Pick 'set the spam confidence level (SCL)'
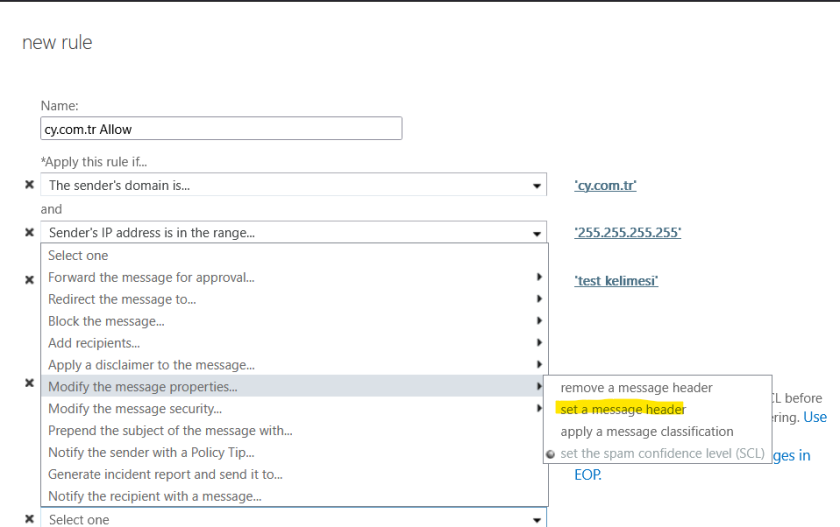This screenshot has width=840, height=527. [661, 454]
